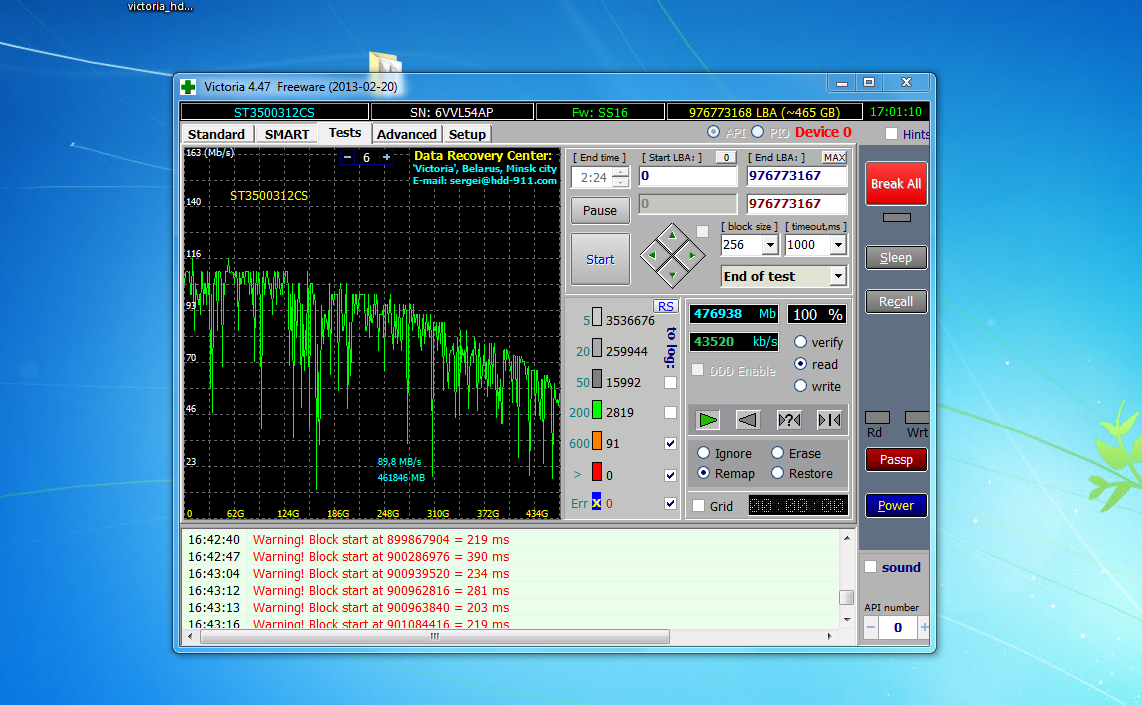Viewport: 1142px width, 705px height.
Task: Click the API number value field
Action: click(x=898, y=627)
